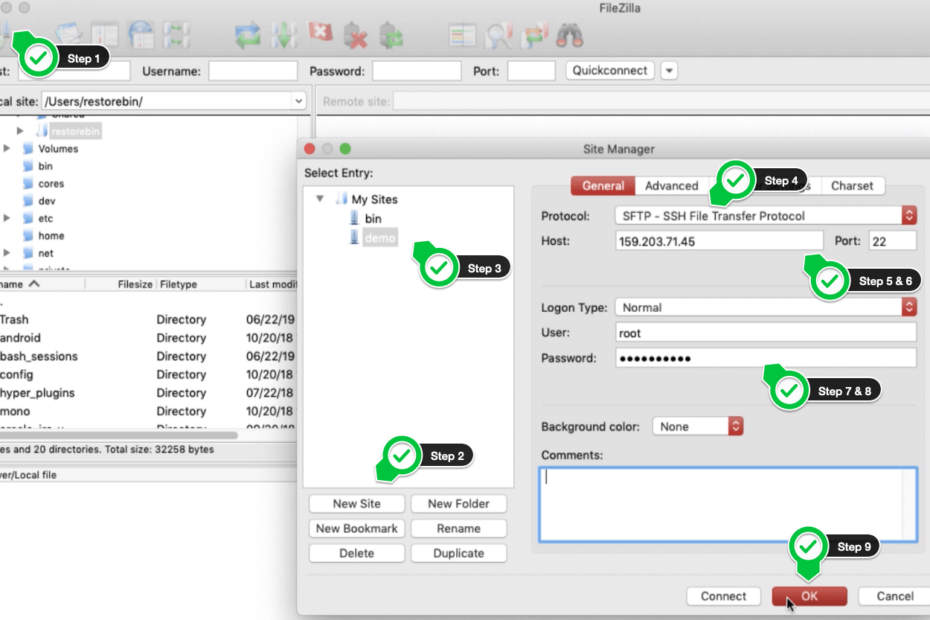Screen dimensions: 930x620
Task: Click the Cancel button in Site Manager
Action: 894,596
